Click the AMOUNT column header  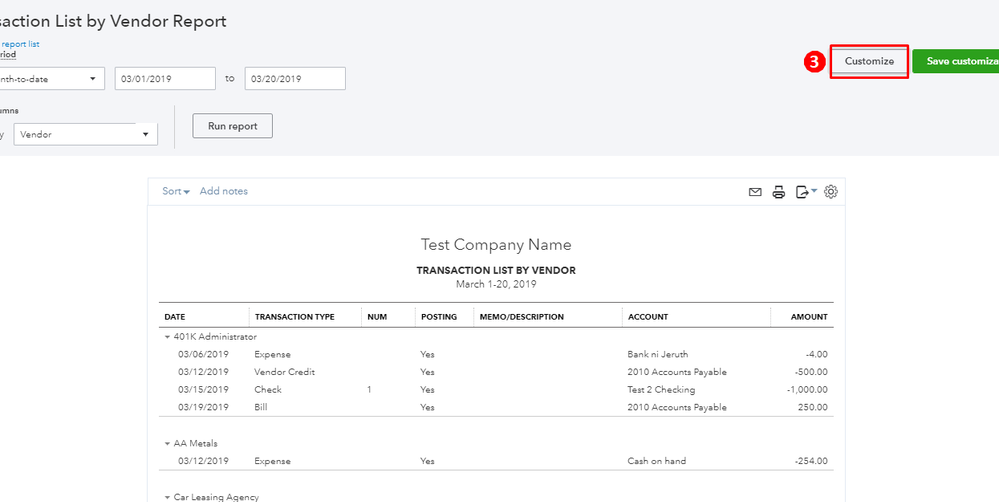click(808, 317)
